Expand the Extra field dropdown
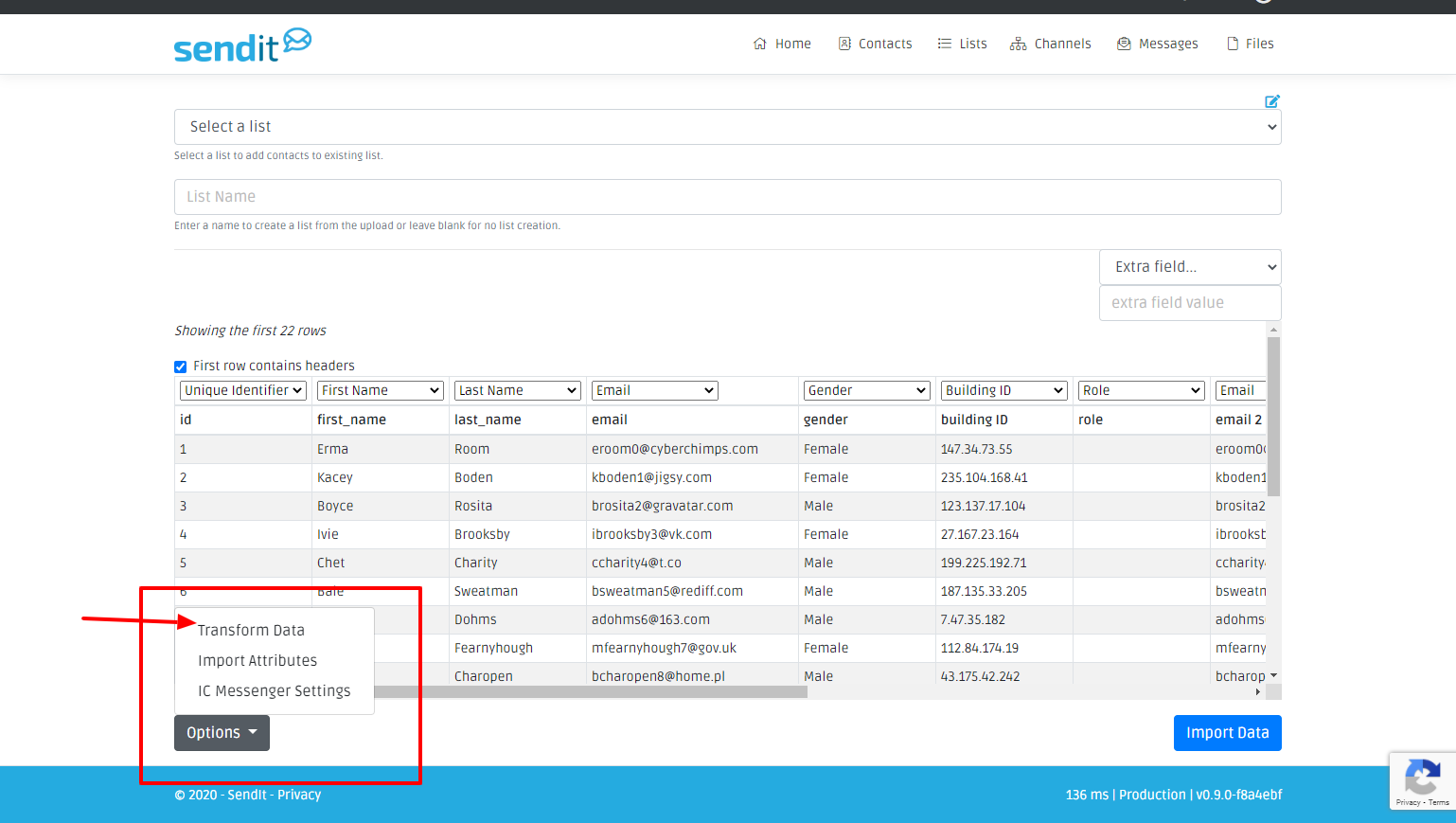1456x823 pixels. (x=1189, y=267)
